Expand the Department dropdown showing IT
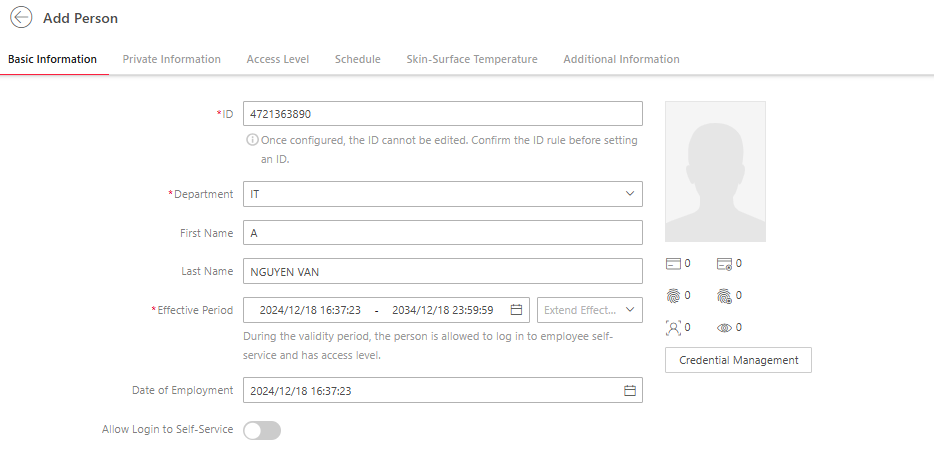This screenshot has width=934, height=475. (x=443, y=194)
